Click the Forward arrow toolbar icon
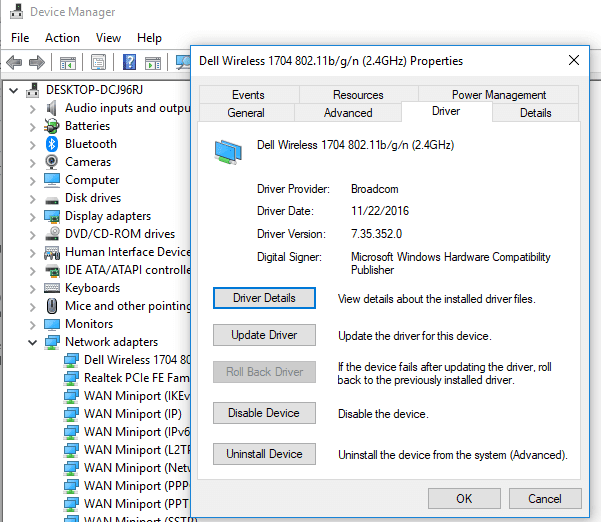This screenshot has height=522, width=601. 37,62
